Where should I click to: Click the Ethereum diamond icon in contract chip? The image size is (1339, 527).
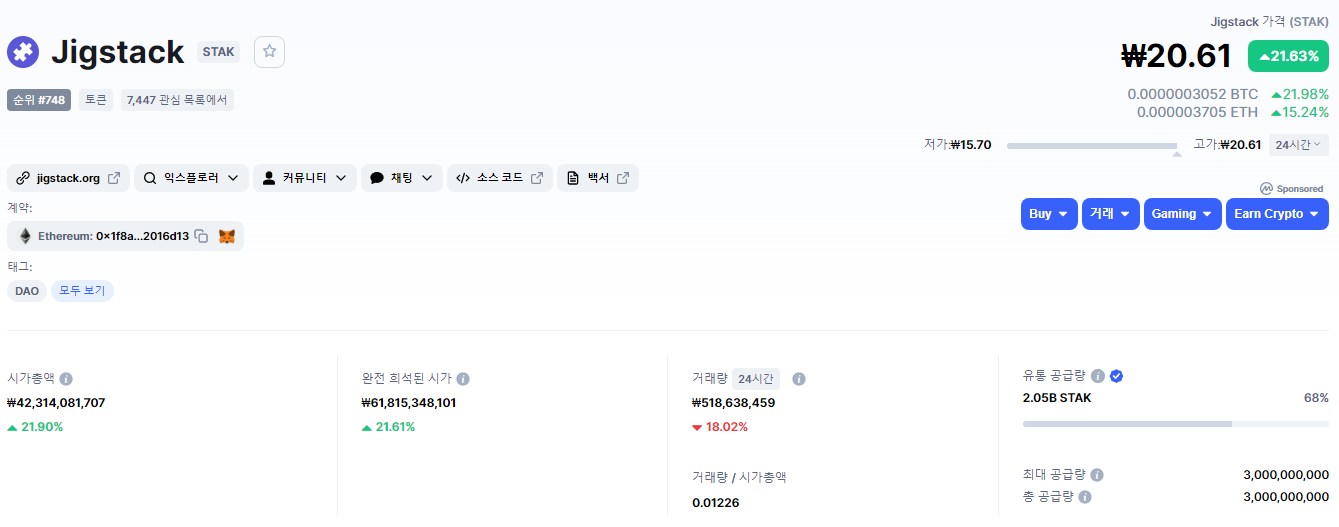(25, 236)
